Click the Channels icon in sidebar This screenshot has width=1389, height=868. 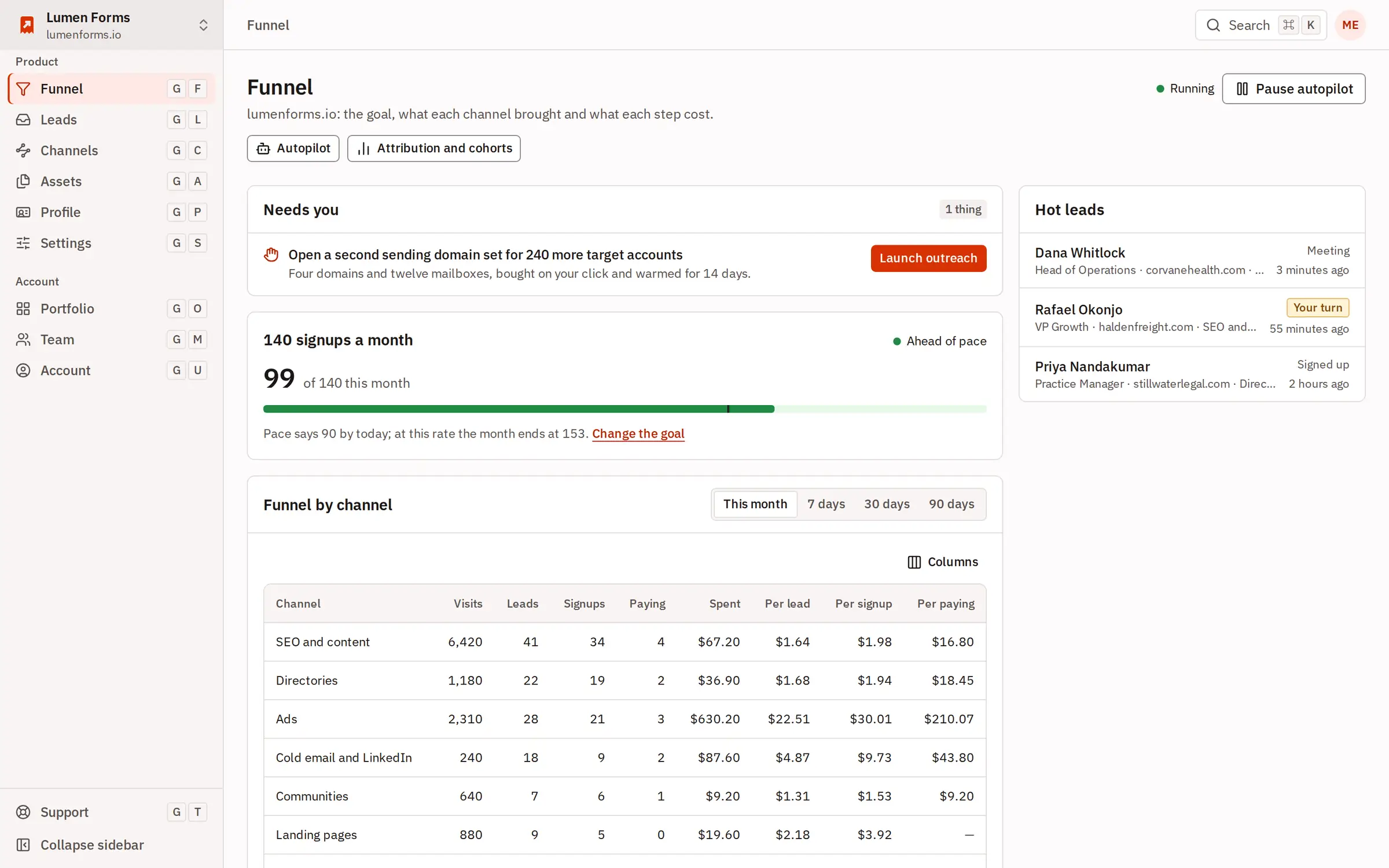tap(23, 150)
